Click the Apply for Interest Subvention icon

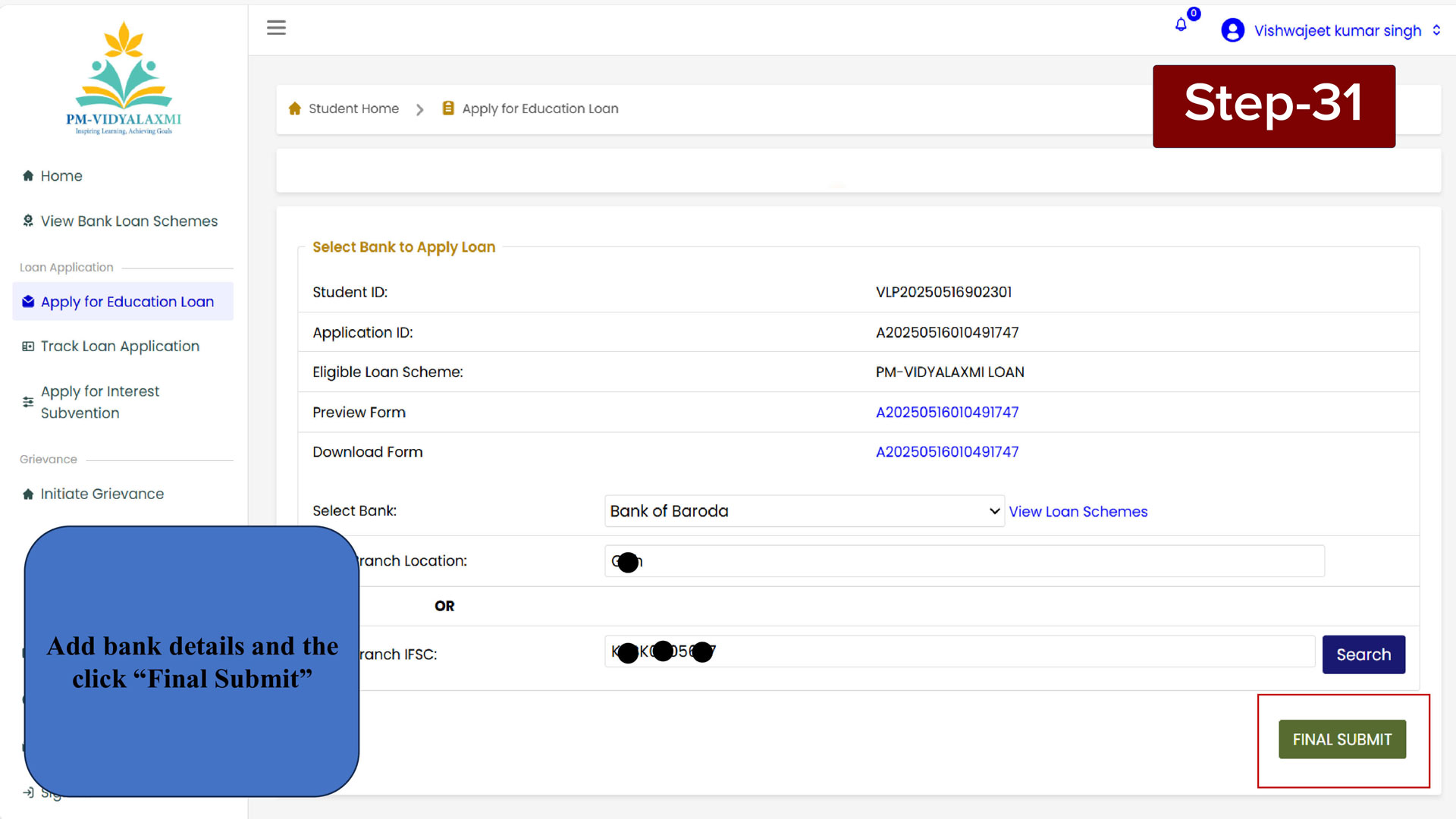tap(28, 402)
